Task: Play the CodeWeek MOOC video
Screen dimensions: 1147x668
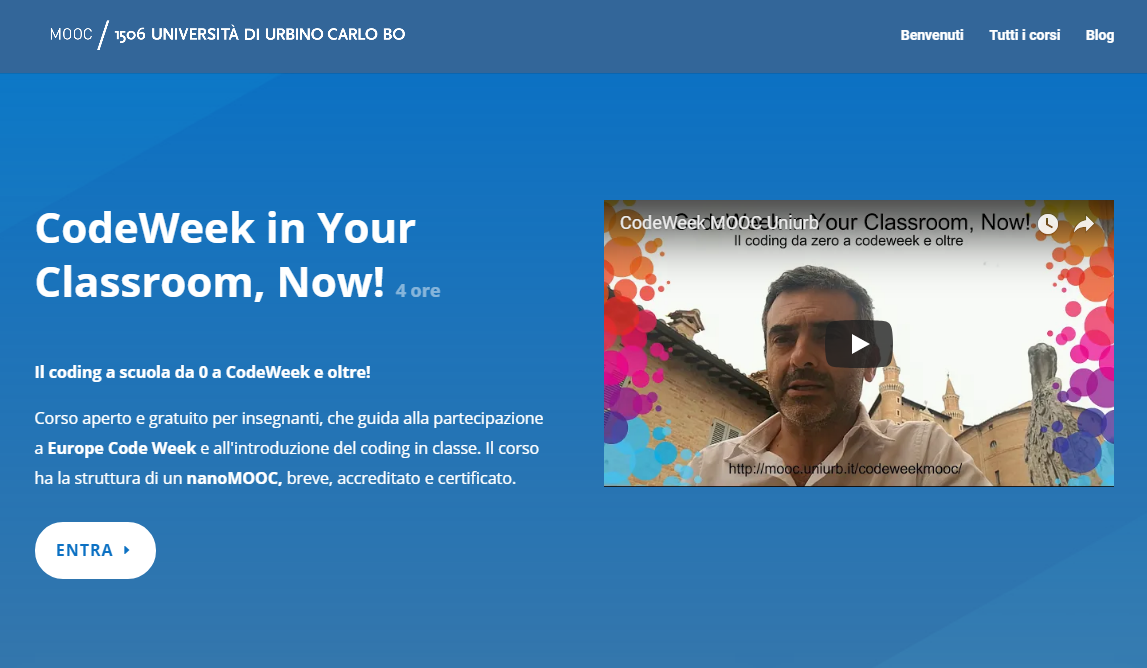Action: click(x=859, y=344)
